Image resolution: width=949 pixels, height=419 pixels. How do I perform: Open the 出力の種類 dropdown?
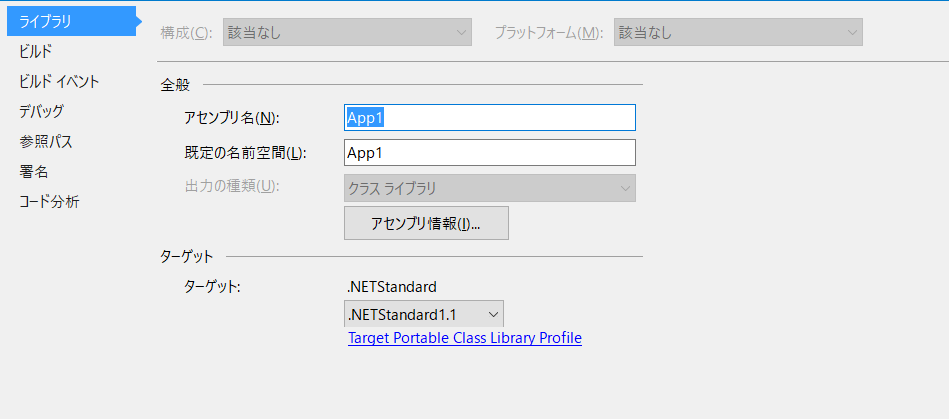pyautogui.click(x=490, y=188)
